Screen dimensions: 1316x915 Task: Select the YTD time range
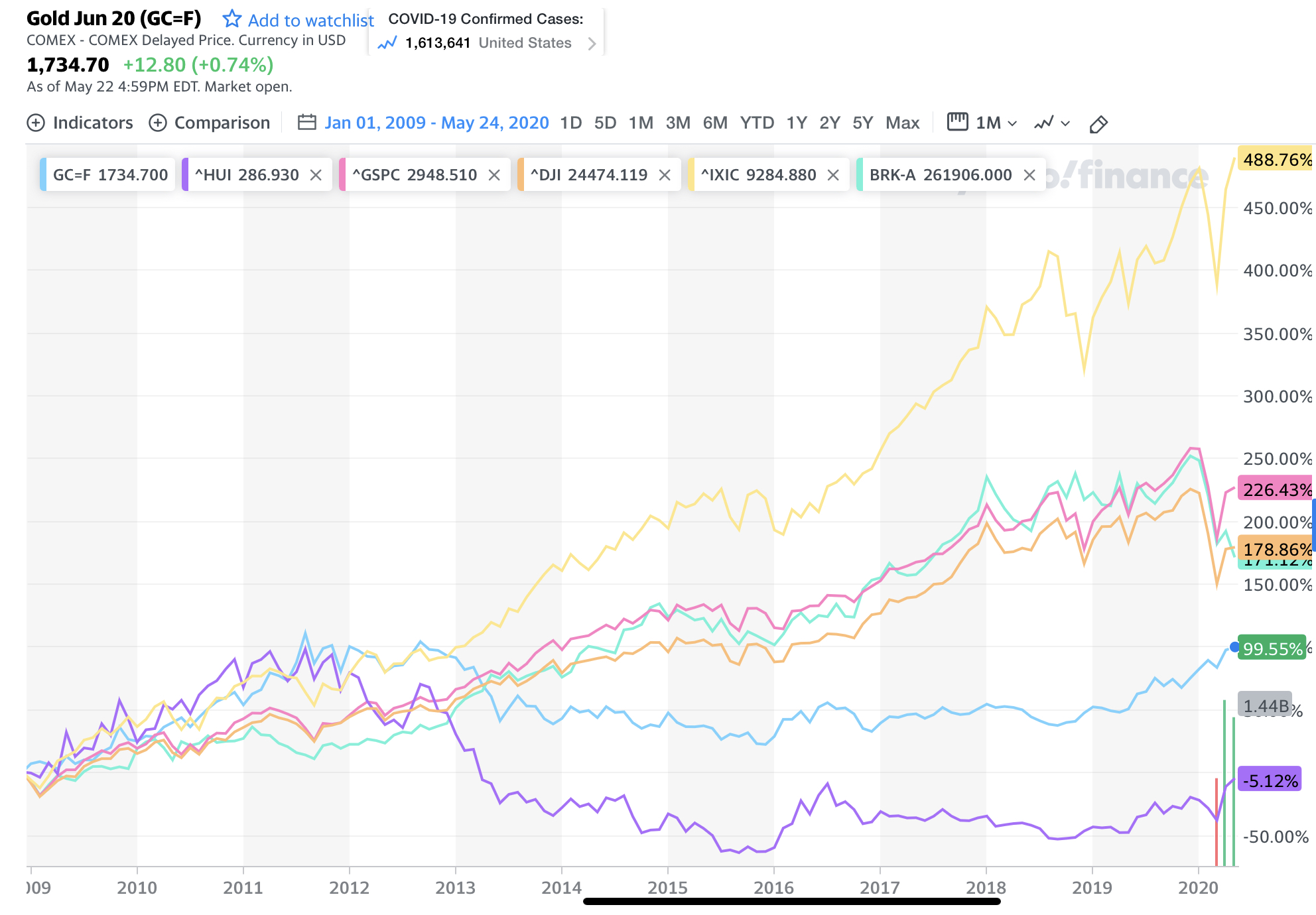pyautogui.click(x=757, y=123)
